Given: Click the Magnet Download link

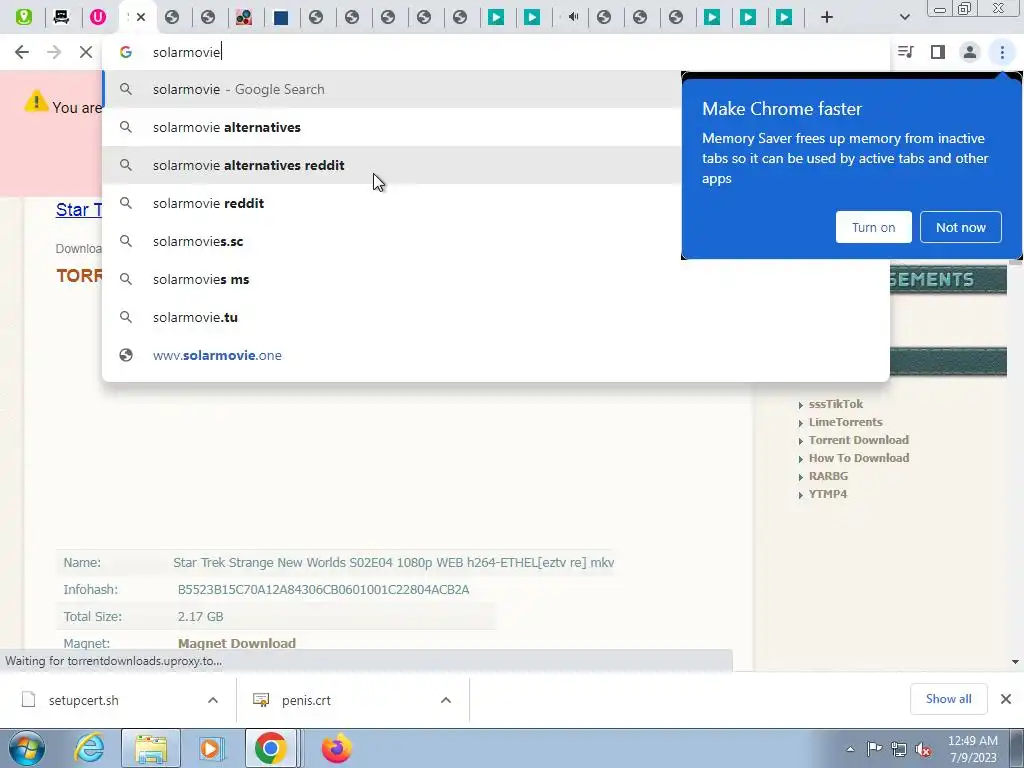Looking at the screenshot, I should pyautogui.click(x=236, y=643).
